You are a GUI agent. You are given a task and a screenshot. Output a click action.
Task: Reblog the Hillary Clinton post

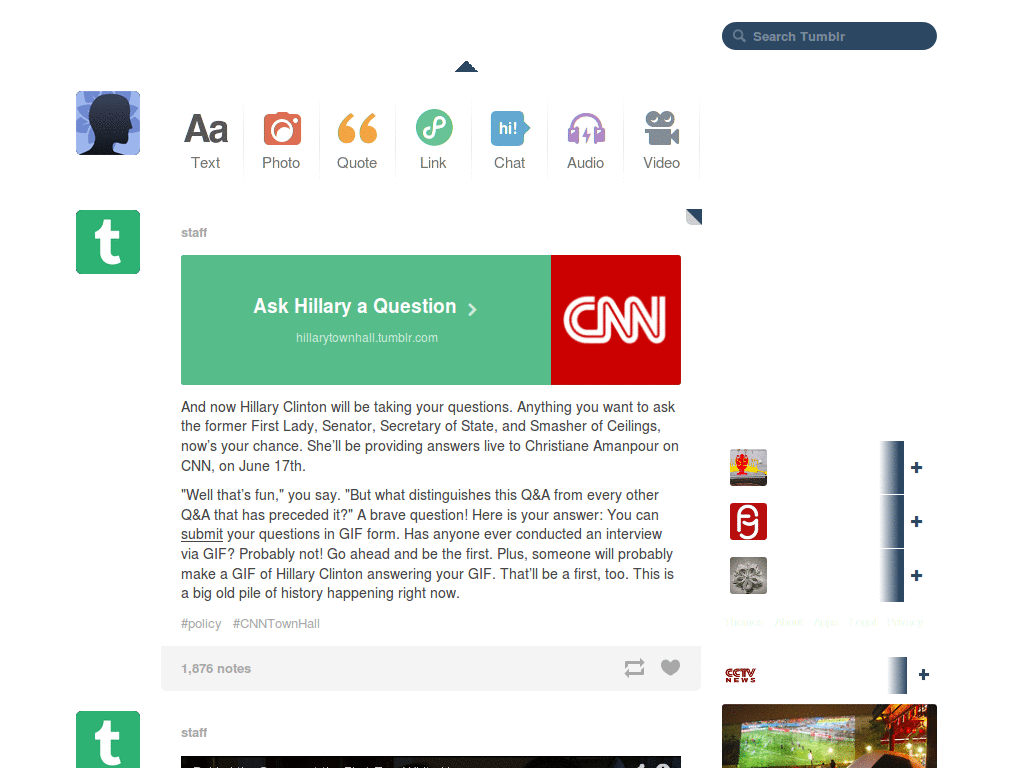pos(634,667)
